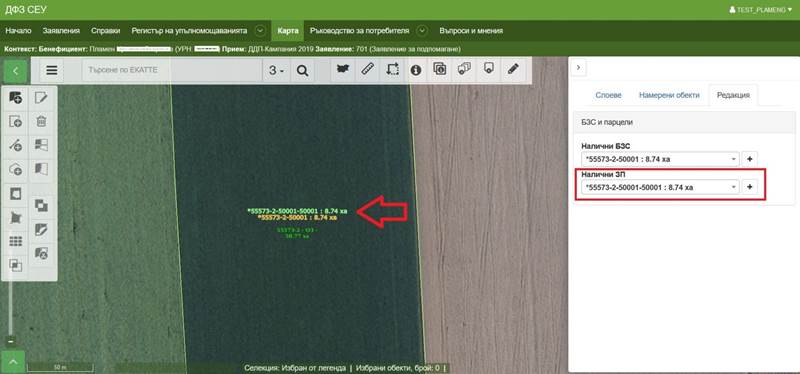Collapse the right panel with the chevron arrow
This screenshot has width=800, height=374.
[579, 67]
